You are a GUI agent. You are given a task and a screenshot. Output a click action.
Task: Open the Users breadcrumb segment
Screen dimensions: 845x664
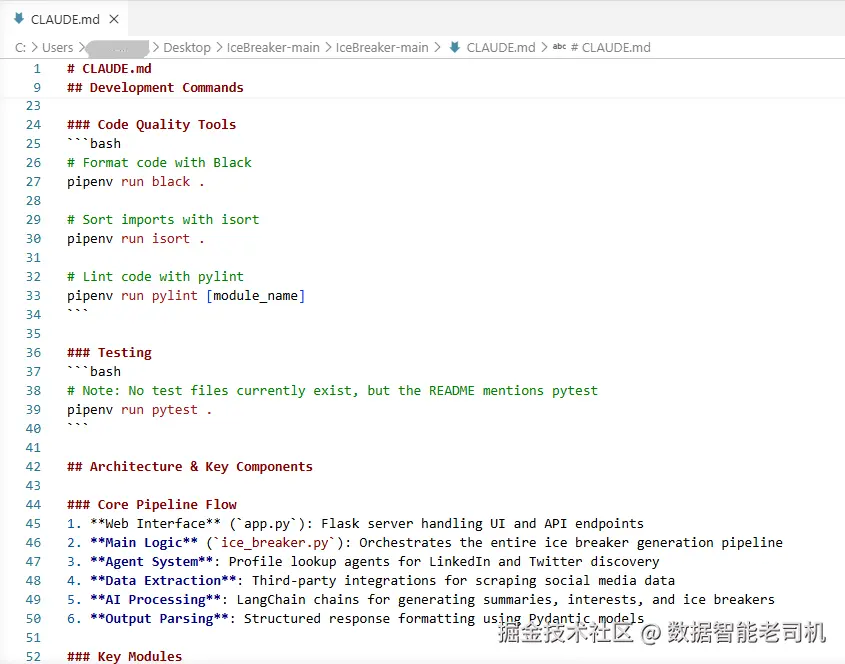[x=57, y=47]
